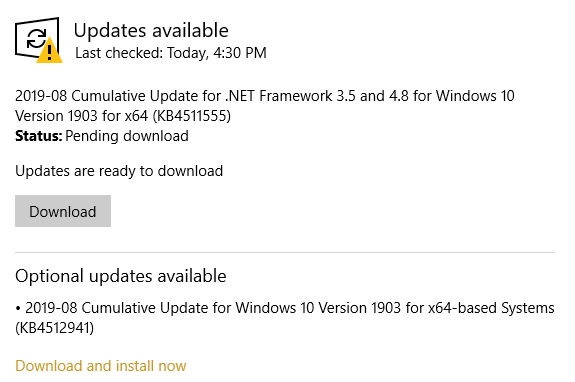Image resolution: width=575 pixels, height=382 pixels.
Task: Click the 'Updates are ready to download' message
Action: (x=119, y=171)
